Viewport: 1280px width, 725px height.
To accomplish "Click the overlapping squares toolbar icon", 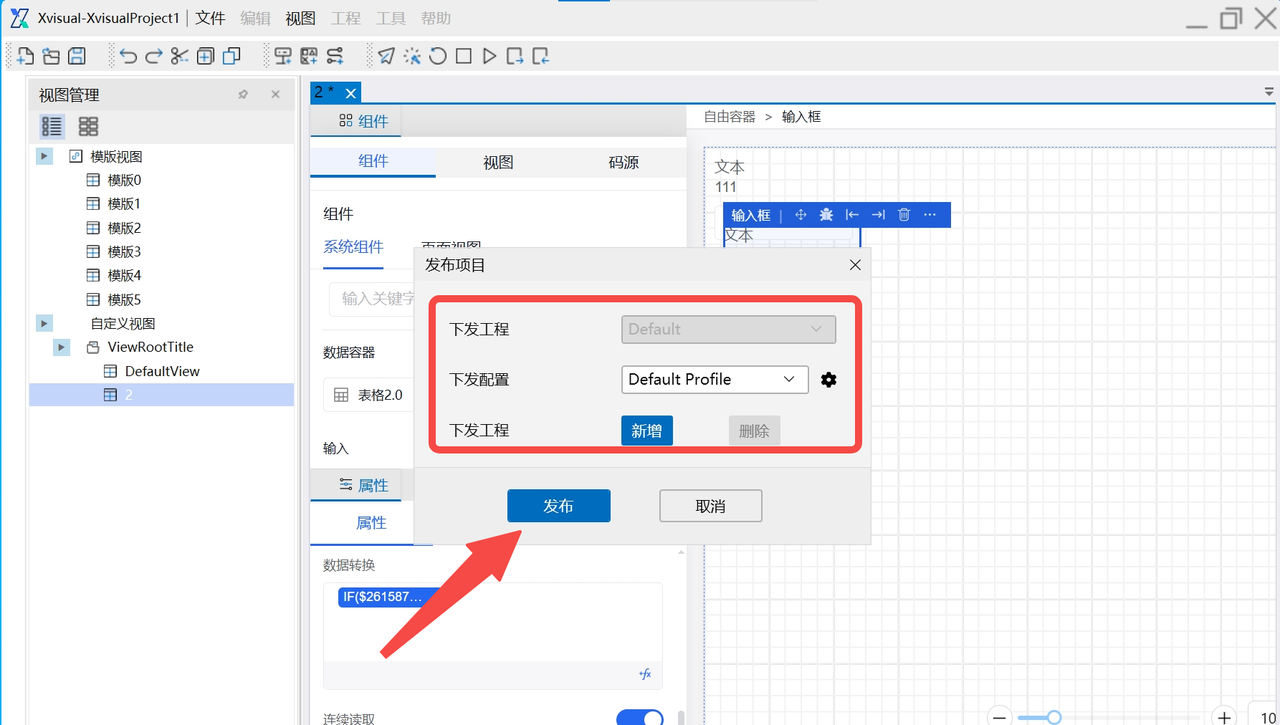I will [232, 56].
